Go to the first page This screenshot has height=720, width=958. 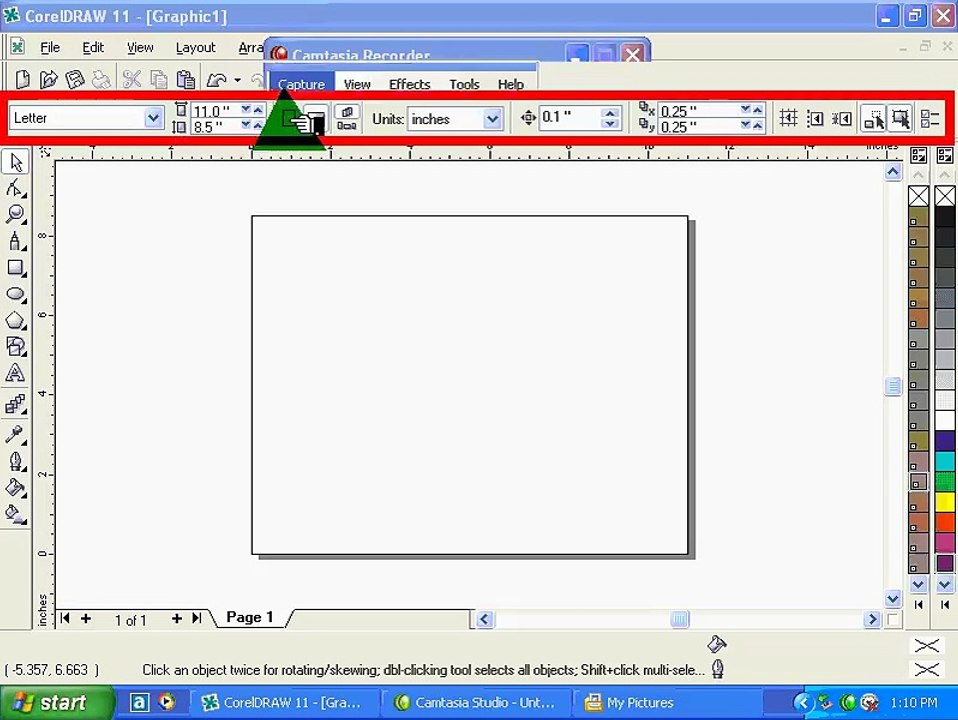[65, 619]
